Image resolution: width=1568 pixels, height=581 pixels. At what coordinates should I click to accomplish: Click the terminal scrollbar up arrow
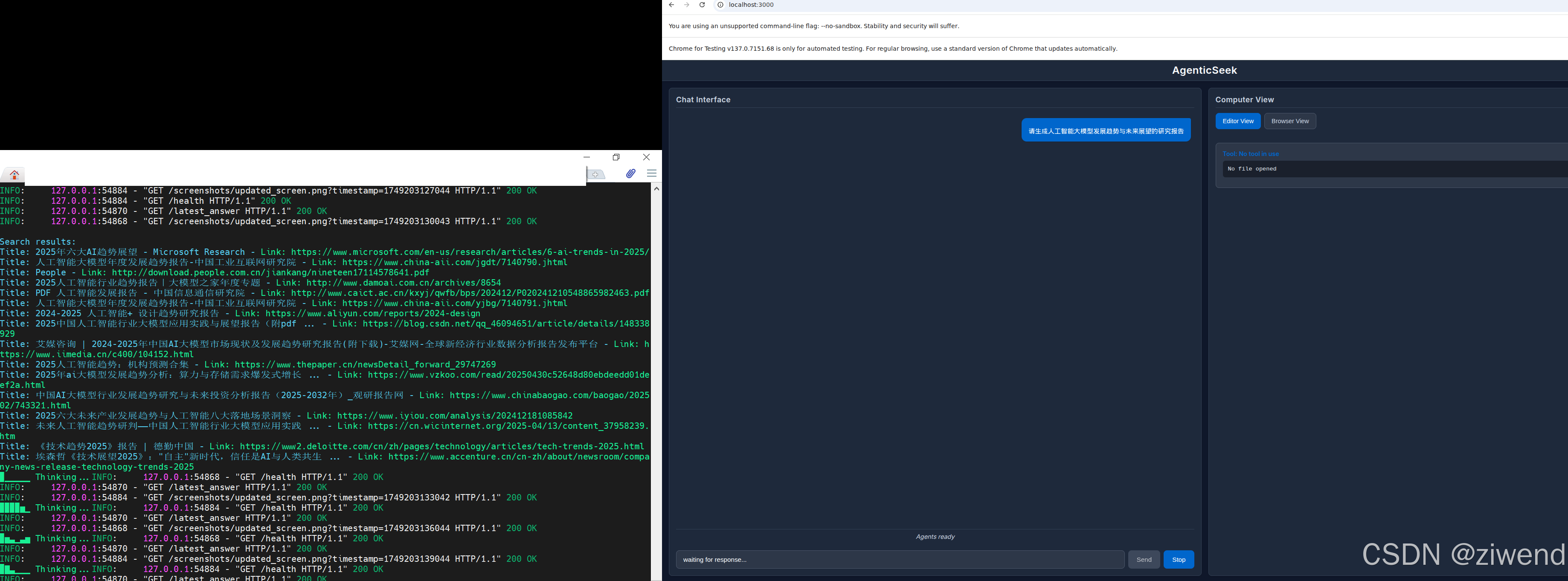point(656,189)
